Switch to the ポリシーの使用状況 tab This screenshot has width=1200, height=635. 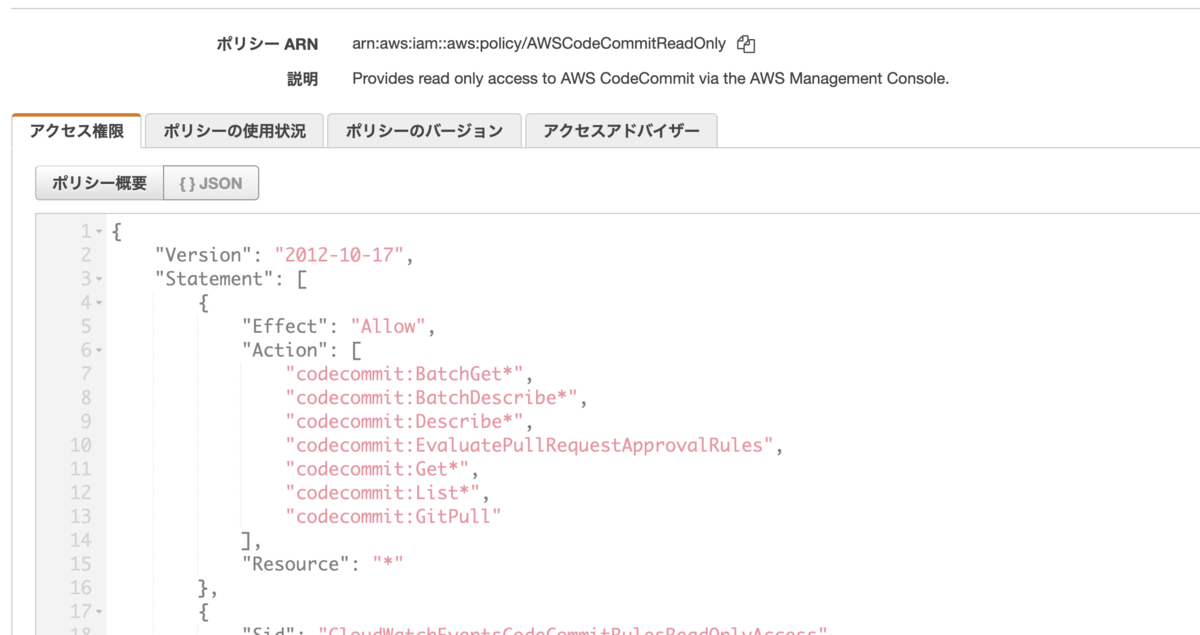(234, 131)
